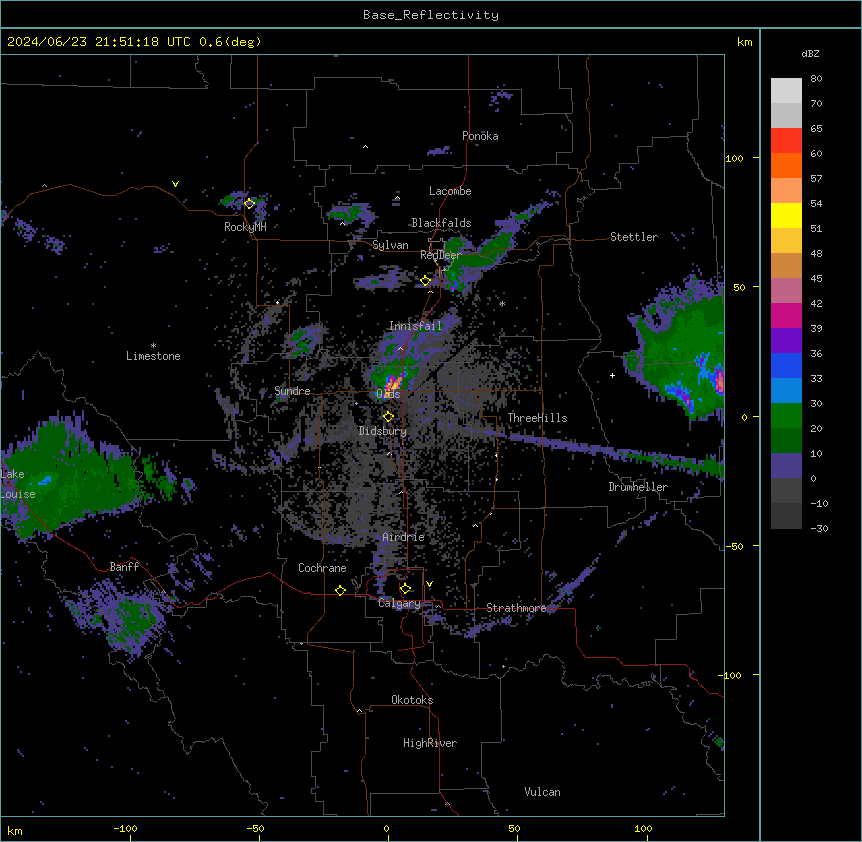This screenshot has height=842, width=862.
Task: Click the Limestone label
Action: 153,356
